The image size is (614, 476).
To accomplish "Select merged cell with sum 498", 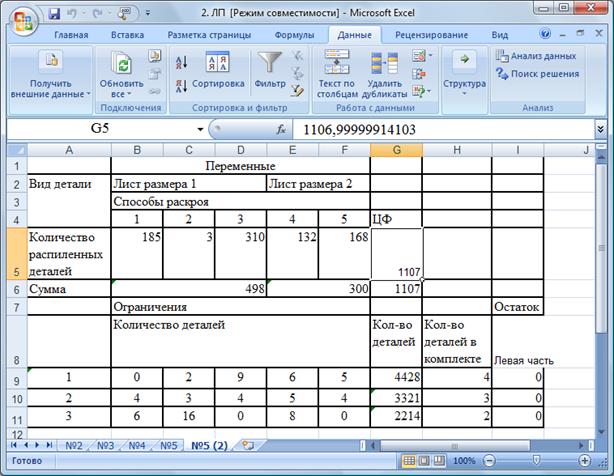I will (x=189, y=288).
